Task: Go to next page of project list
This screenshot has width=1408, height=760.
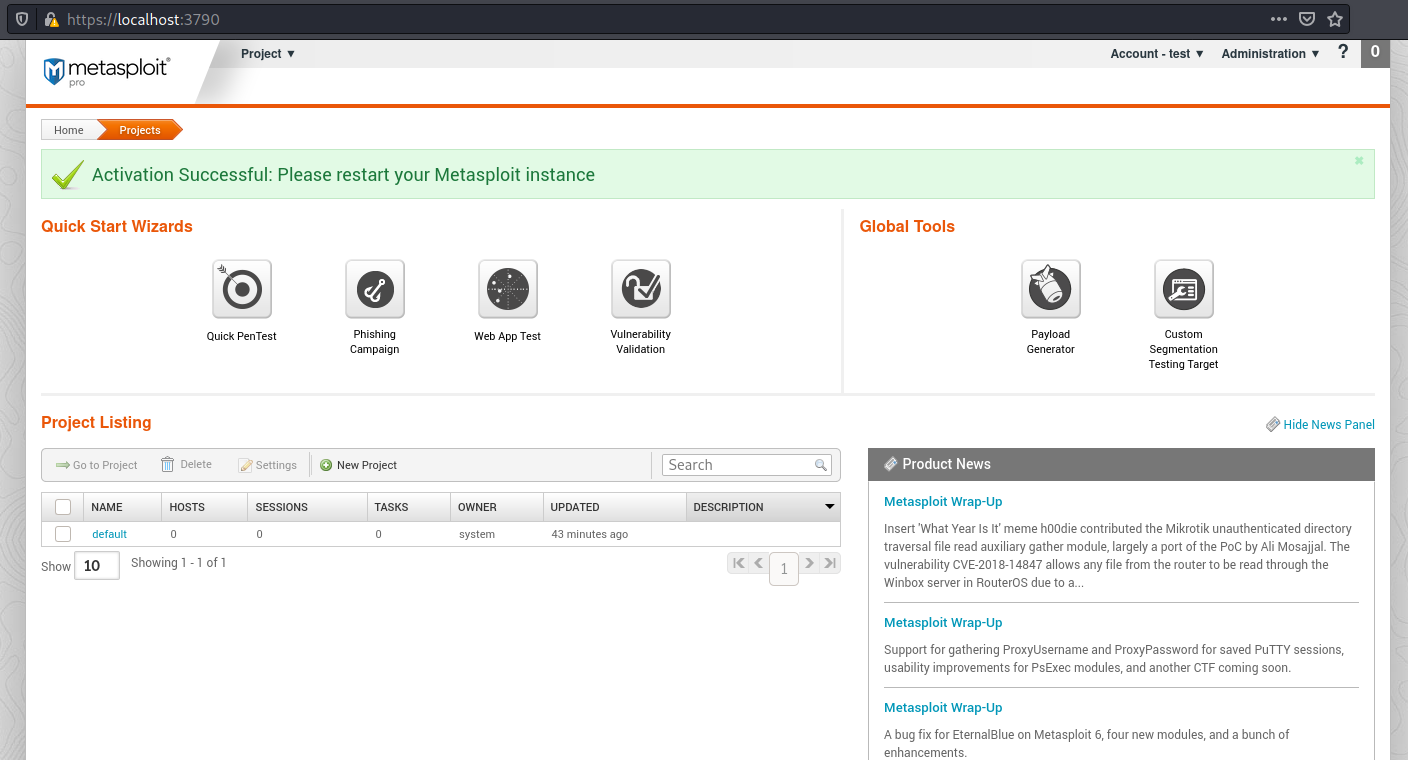Action: pos(810,563)
